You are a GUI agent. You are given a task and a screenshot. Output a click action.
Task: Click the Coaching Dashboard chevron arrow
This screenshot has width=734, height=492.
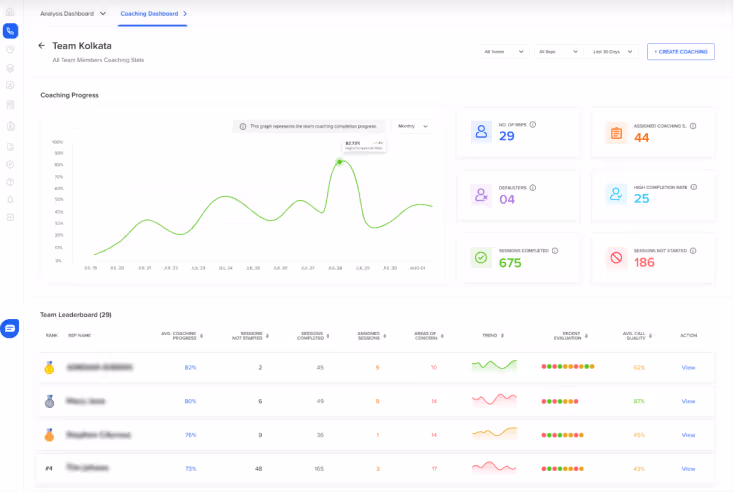click(185, 14)
